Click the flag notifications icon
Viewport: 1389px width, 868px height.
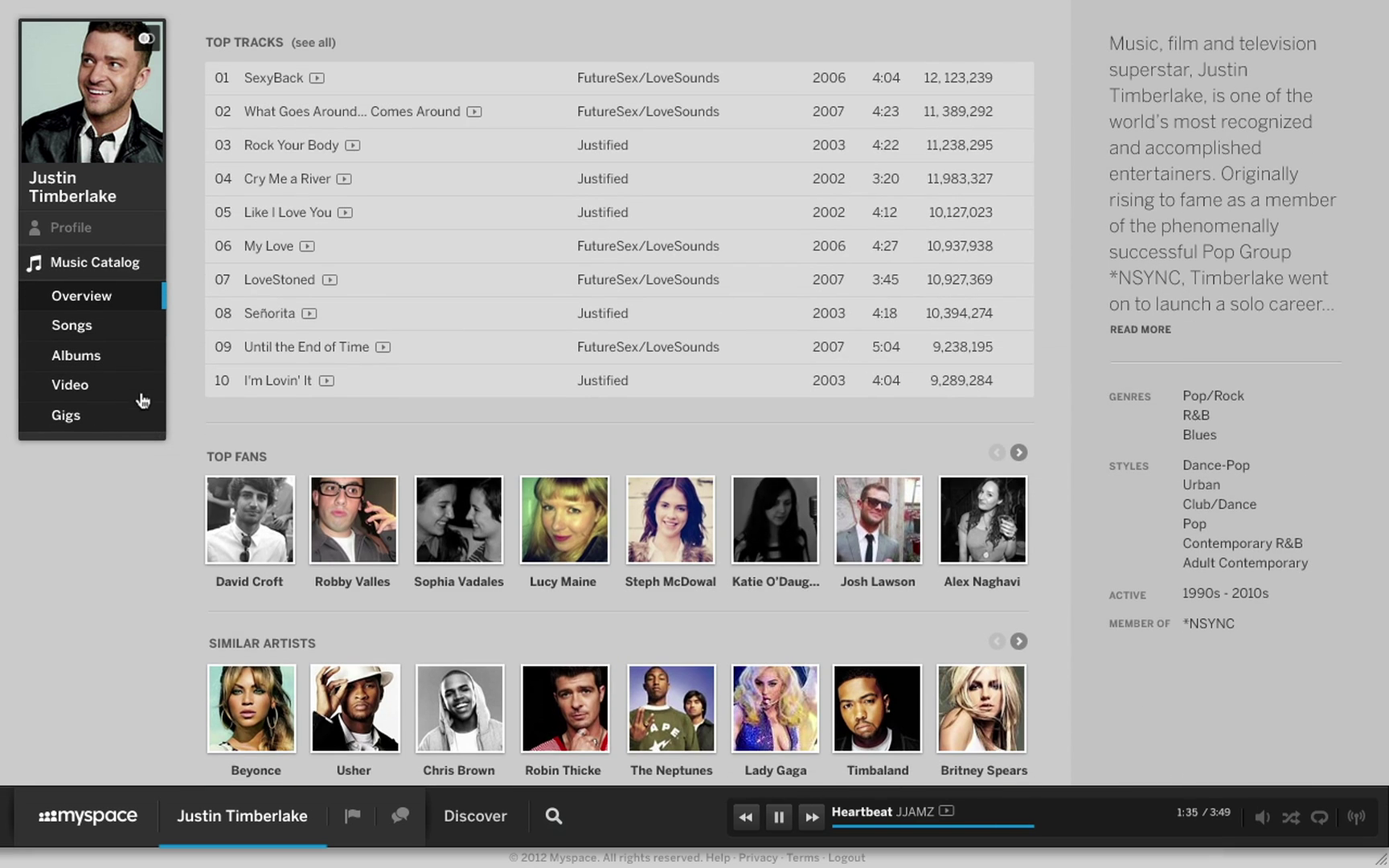pos(352,817)
